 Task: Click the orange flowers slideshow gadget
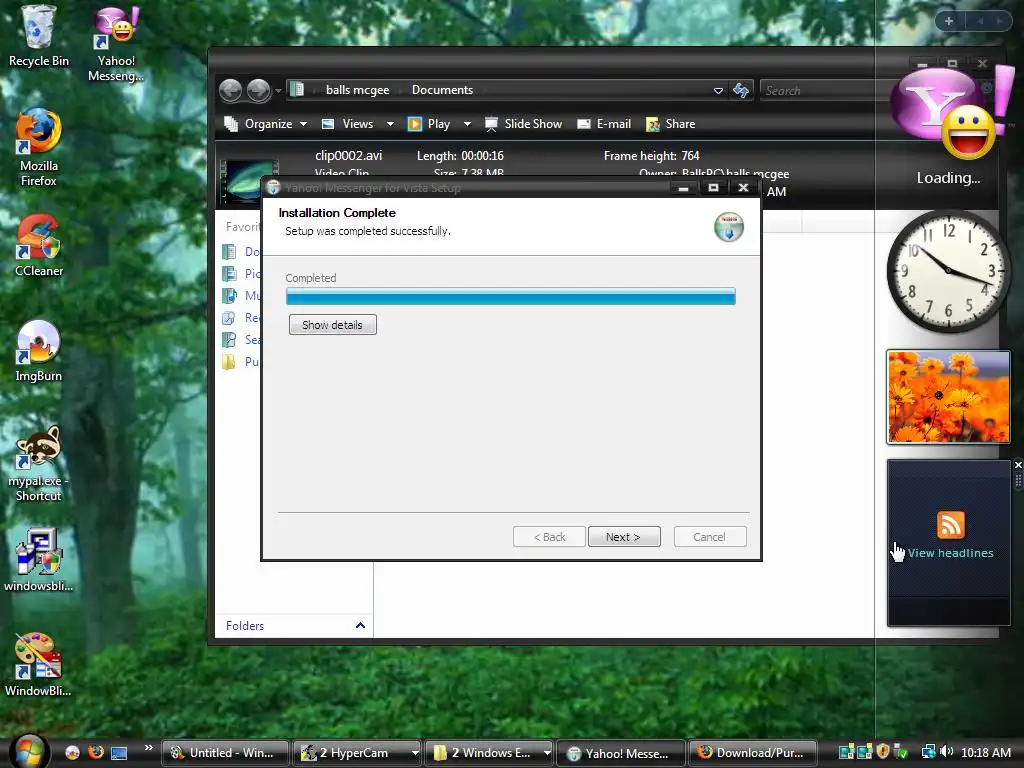point(948,397)
